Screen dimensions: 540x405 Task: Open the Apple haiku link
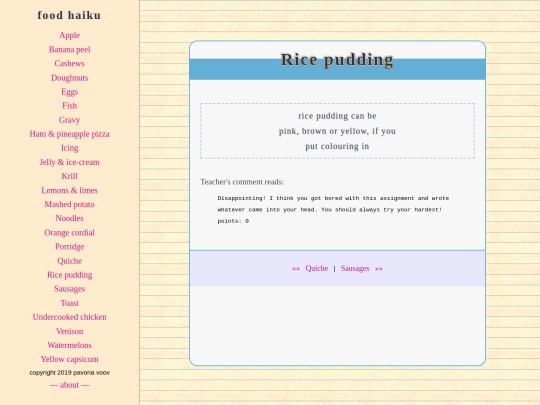click(70, 35)
